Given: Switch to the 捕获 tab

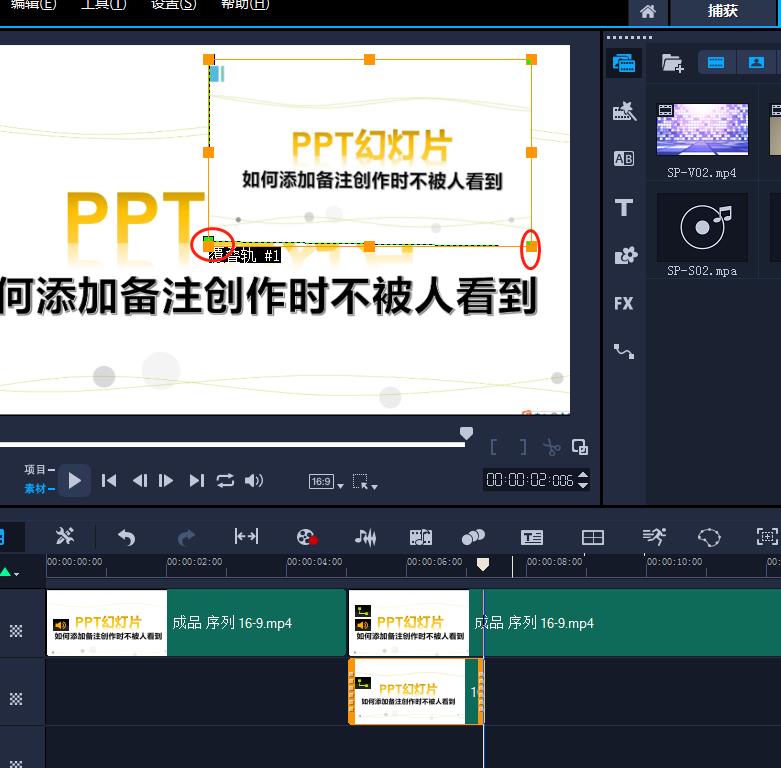Looking at the screenshot, I should pos(722,11).
